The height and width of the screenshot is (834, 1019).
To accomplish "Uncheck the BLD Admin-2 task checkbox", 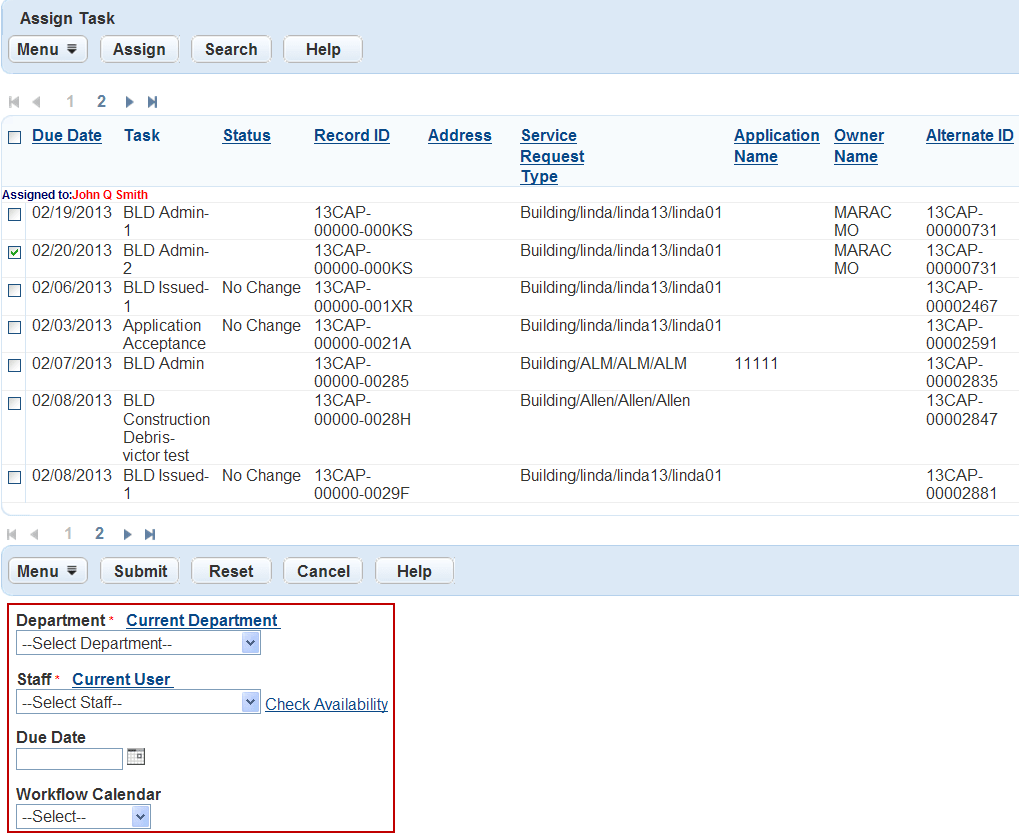I will pos(14,253).
